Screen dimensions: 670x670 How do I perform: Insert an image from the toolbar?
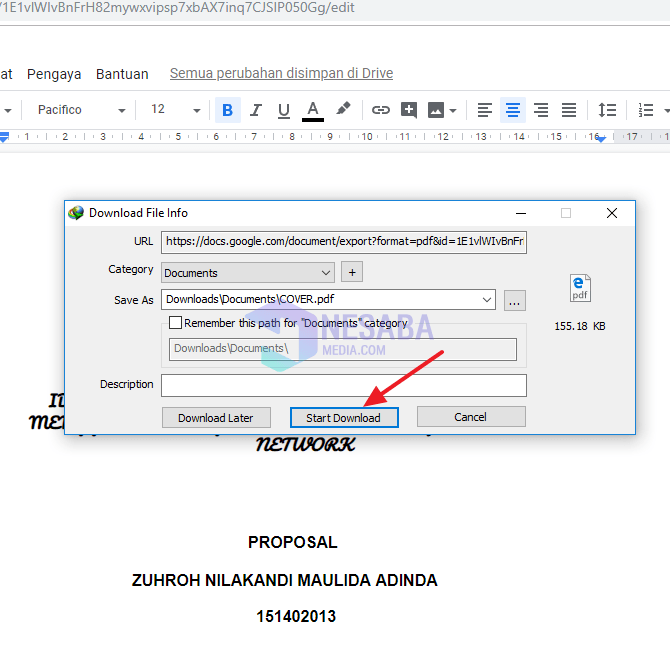(436, 110)
